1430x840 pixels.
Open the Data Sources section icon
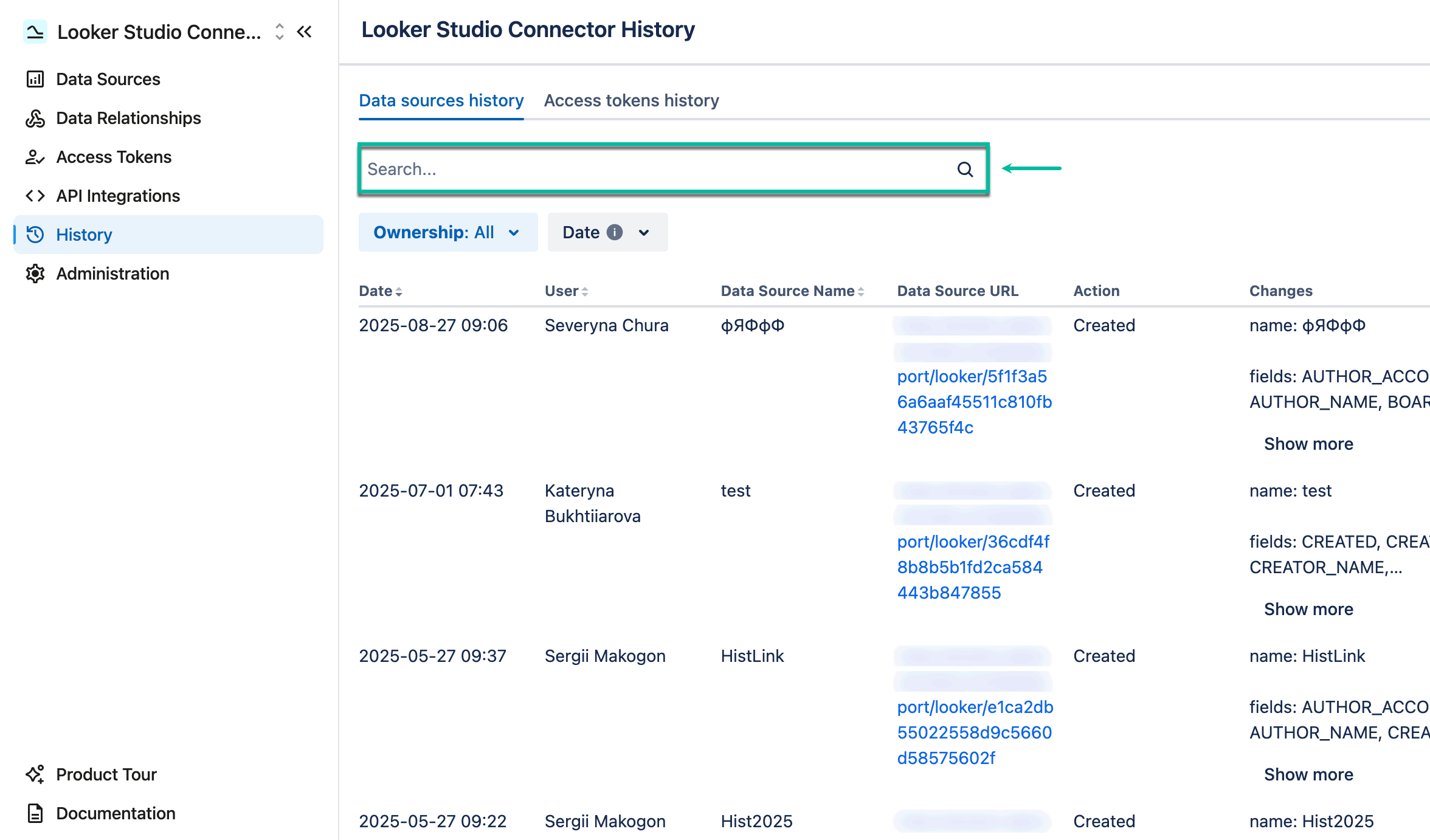(35, 78)
